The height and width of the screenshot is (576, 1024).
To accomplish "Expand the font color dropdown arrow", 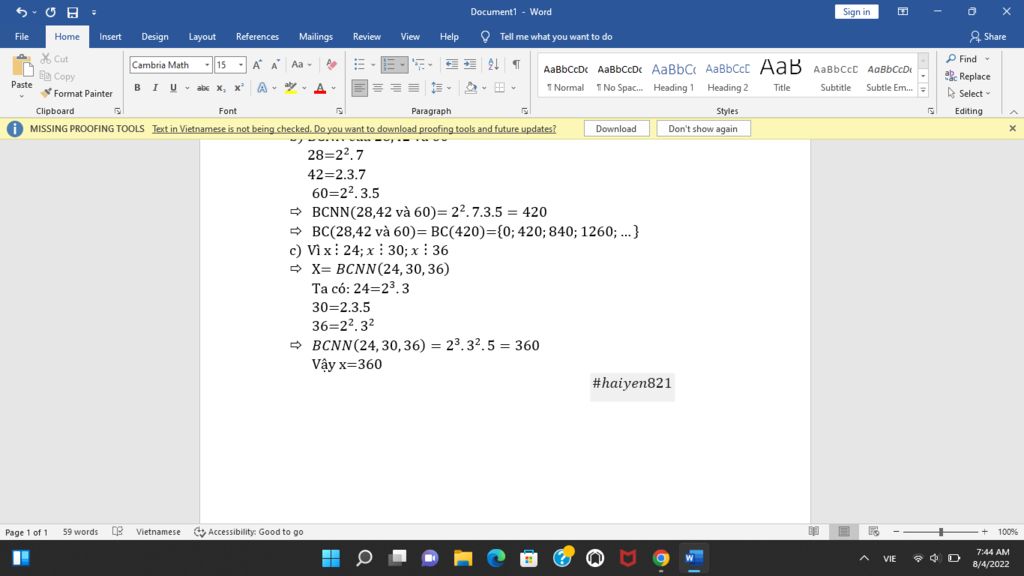I will coord(334,88).
